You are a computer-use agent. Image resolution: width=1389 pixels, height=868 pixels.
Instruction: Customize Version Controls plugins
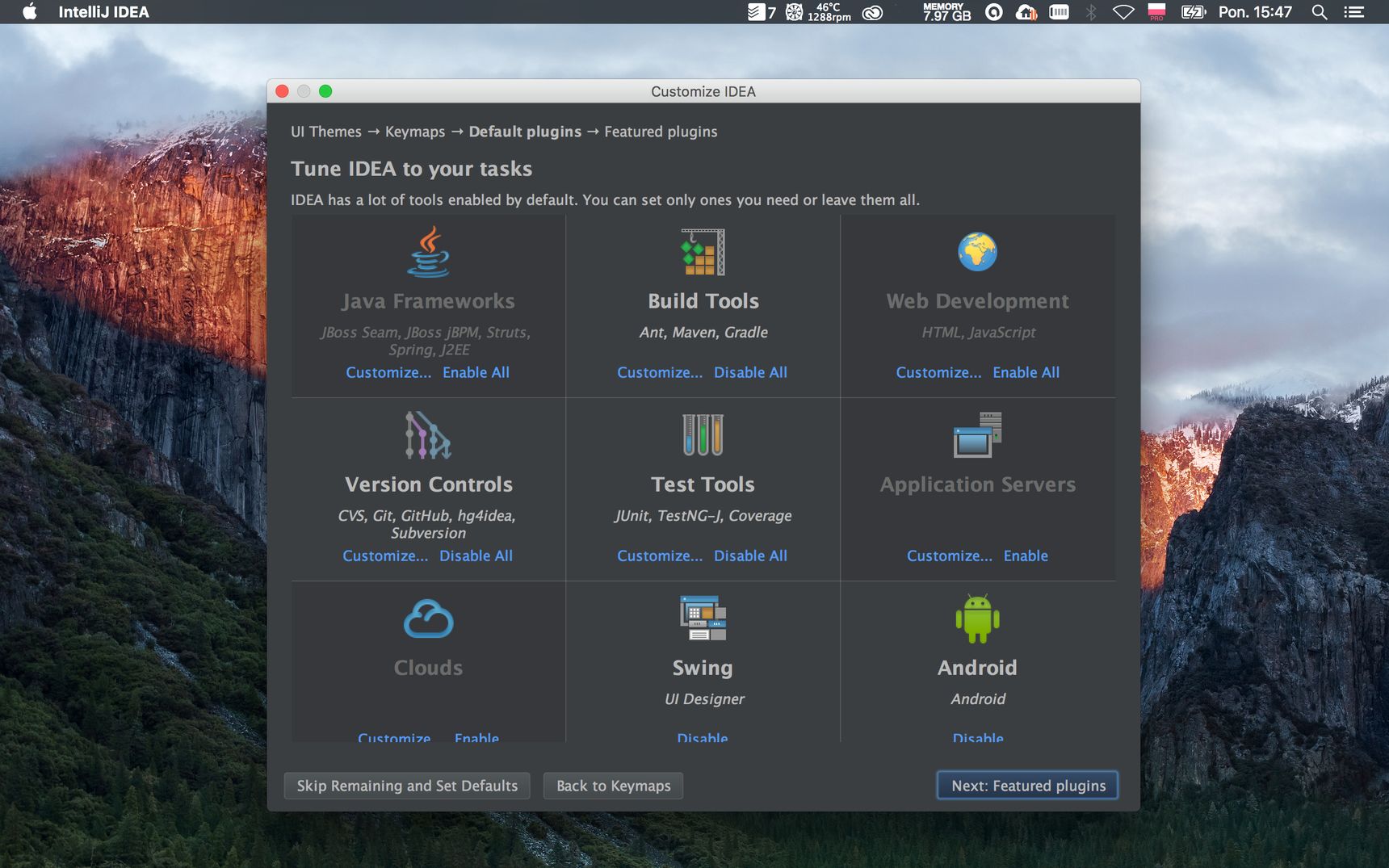tap(385, 556)
